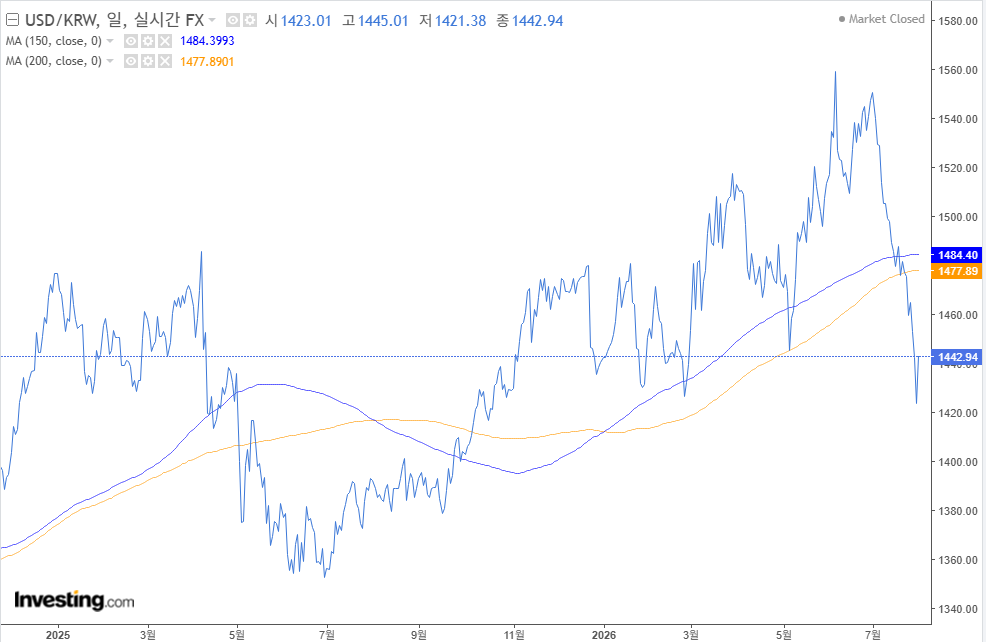Toggle visibility of the USD/KRW main series

click(233, 21)
